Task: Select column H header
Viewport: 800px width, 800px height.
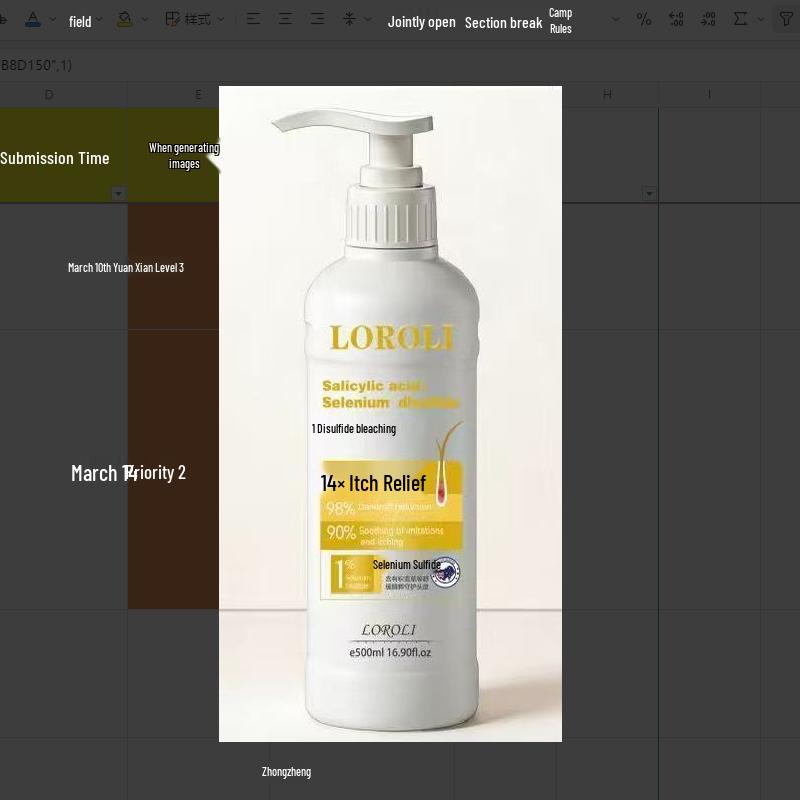Action: coord(607,94)
